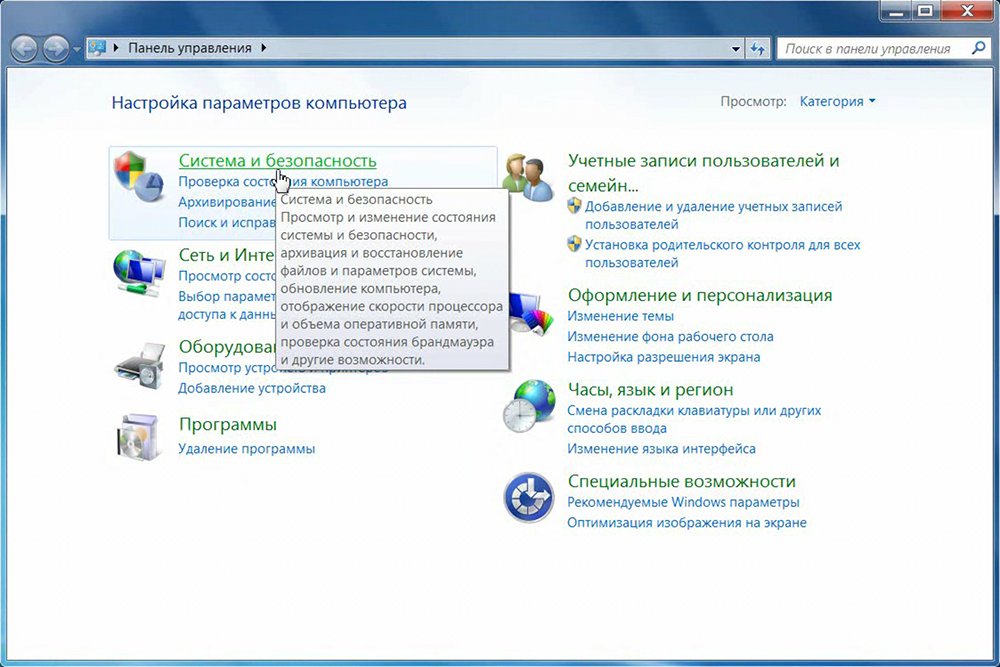The width and height of the screenshot is (1000, 667).
Task: Click Удаление программы link
Action: pos(247,449)
